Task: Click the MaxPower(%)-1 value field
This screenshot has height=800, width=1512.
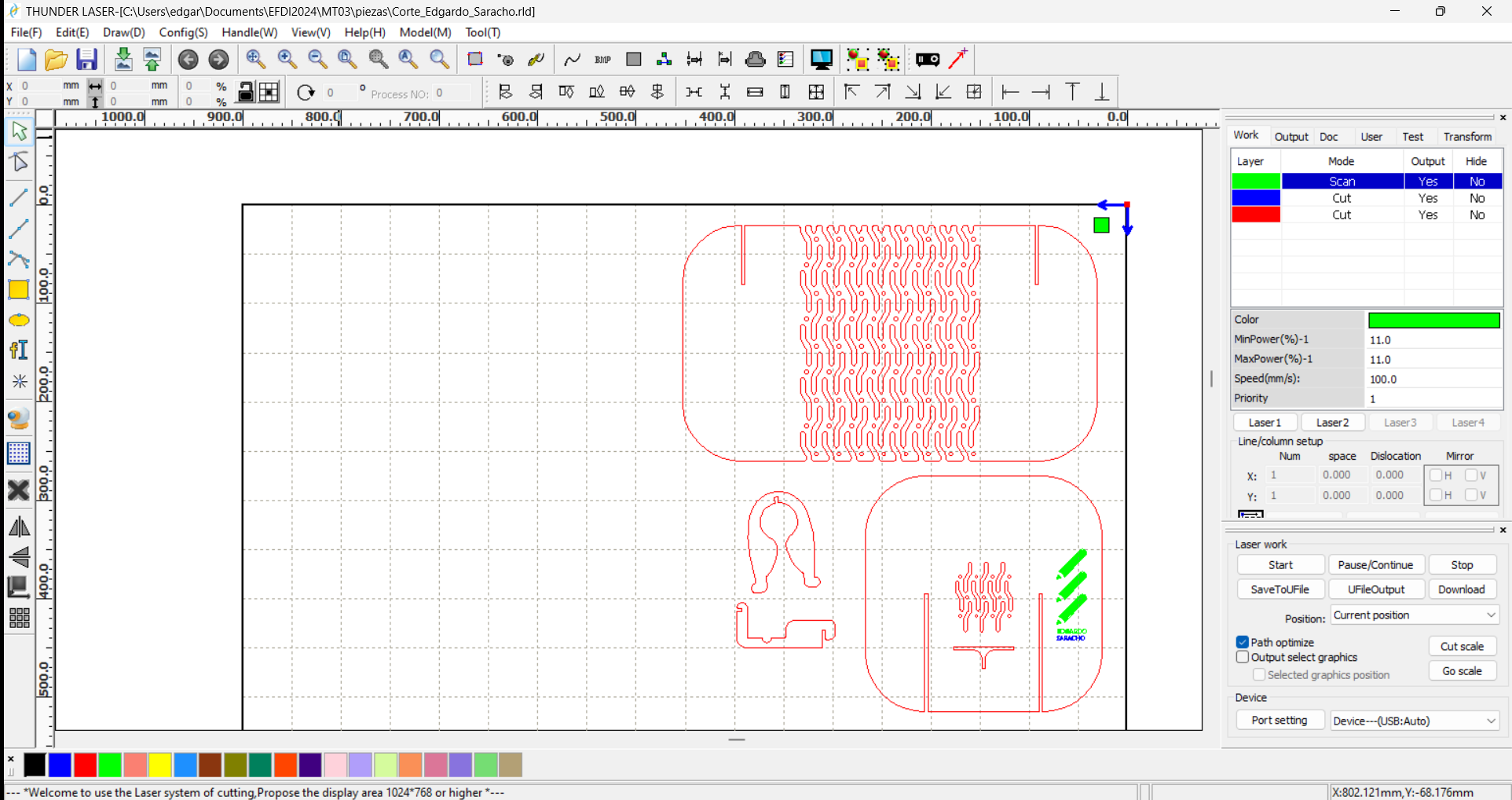Action: (x=1433, y=359)
